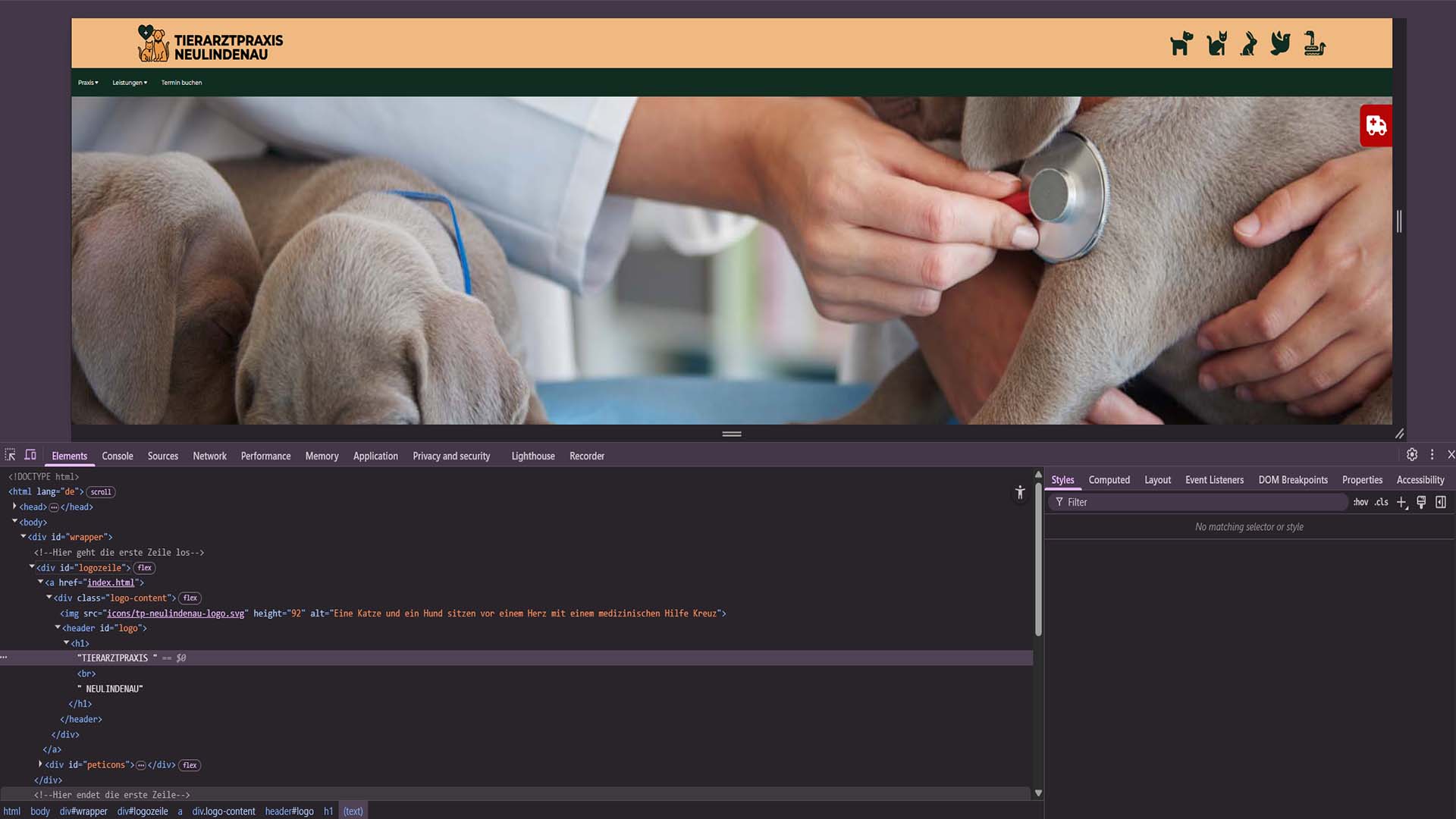Select the "NEULINDENAU" text node
This screenshot has height=819, width=1456.
[x=111, y=689]
